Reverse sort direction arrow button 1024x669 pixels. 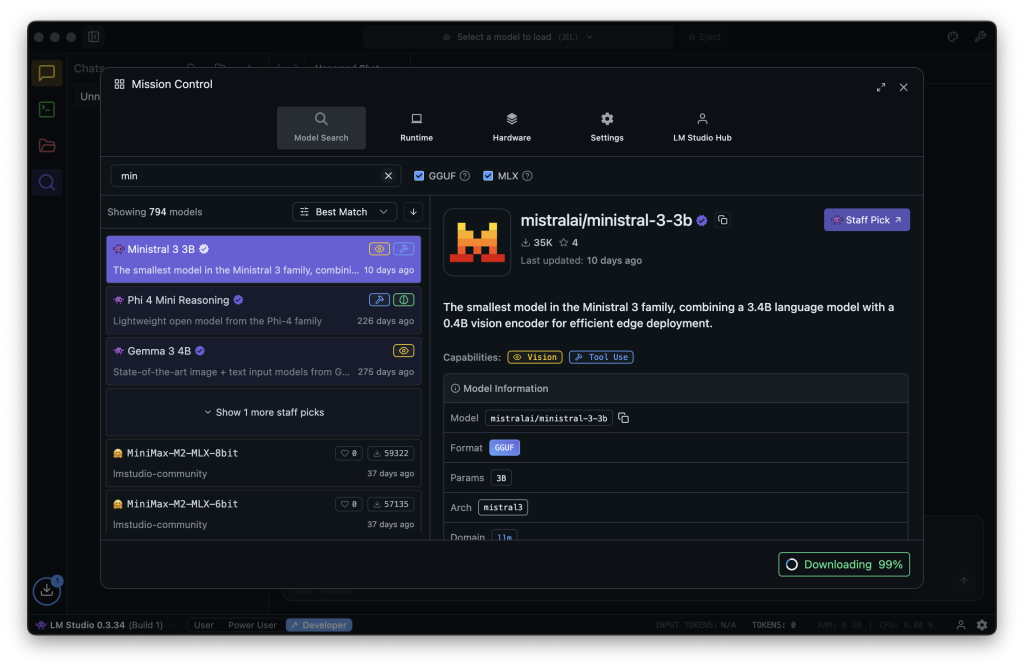[413, 212]
